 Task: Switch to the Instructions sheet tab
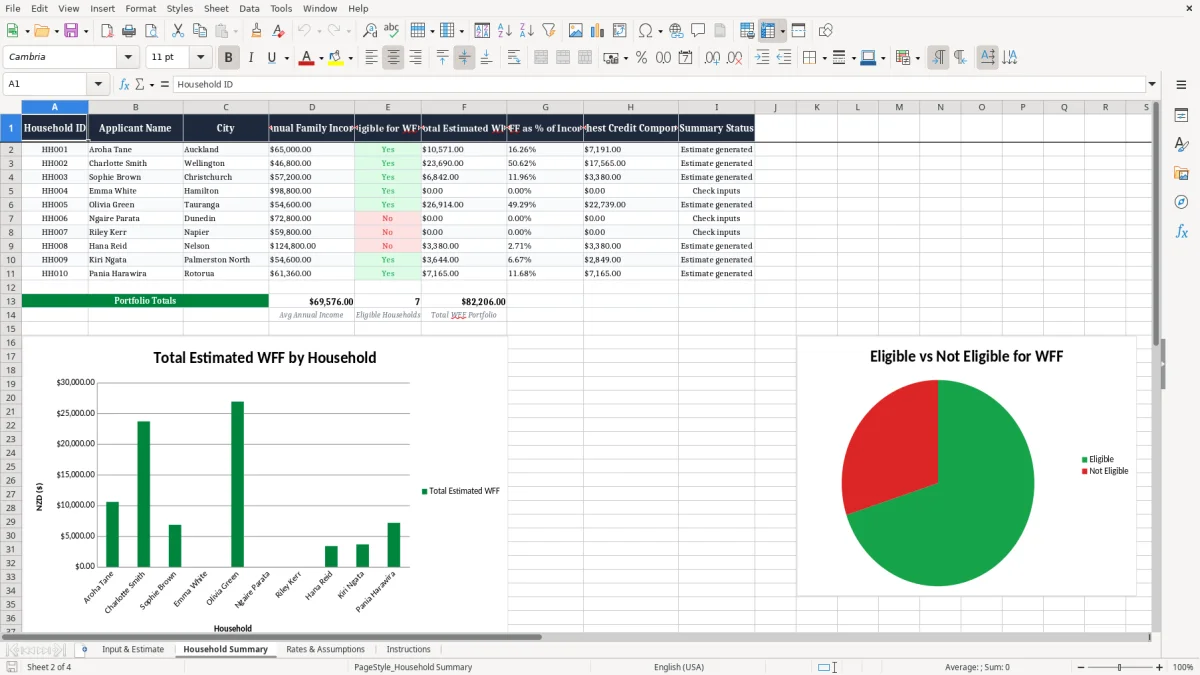point(408,649)
